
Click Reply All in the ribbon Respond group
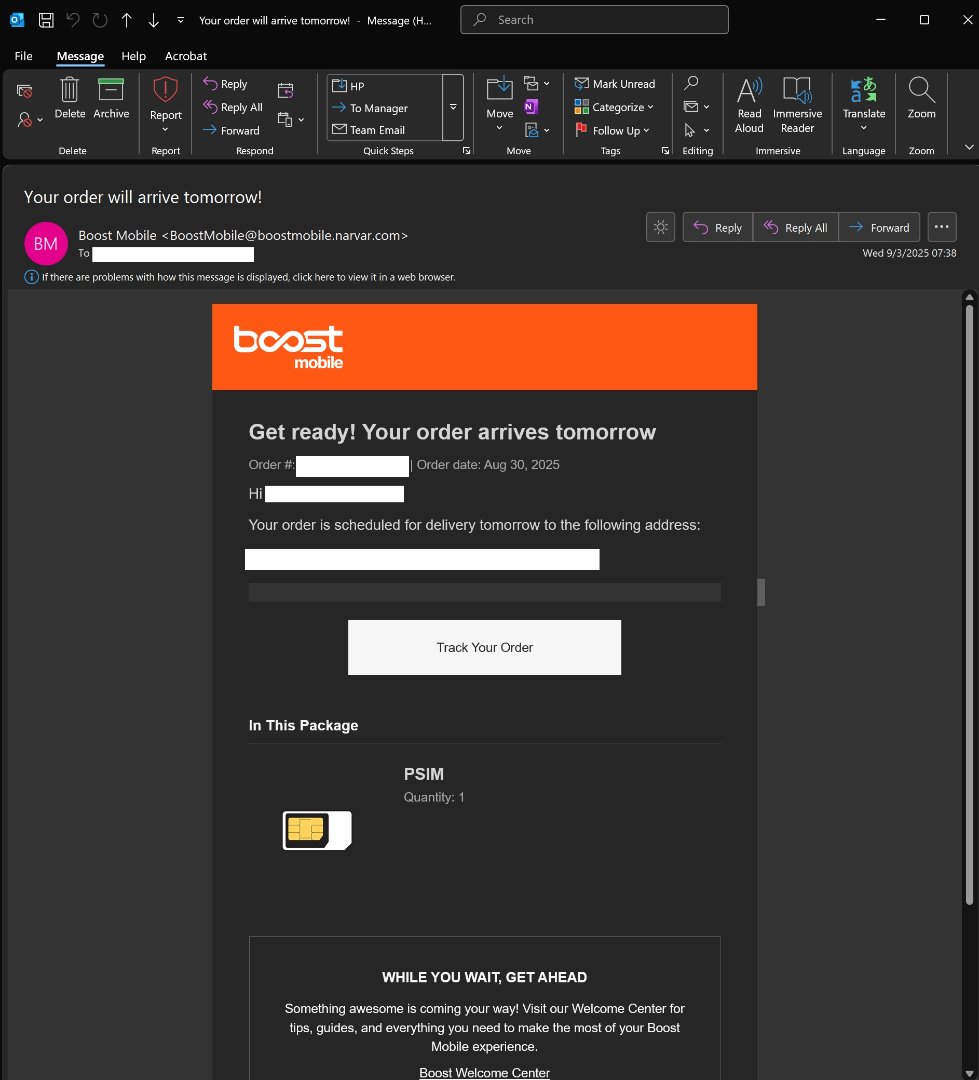coord(233,107)
